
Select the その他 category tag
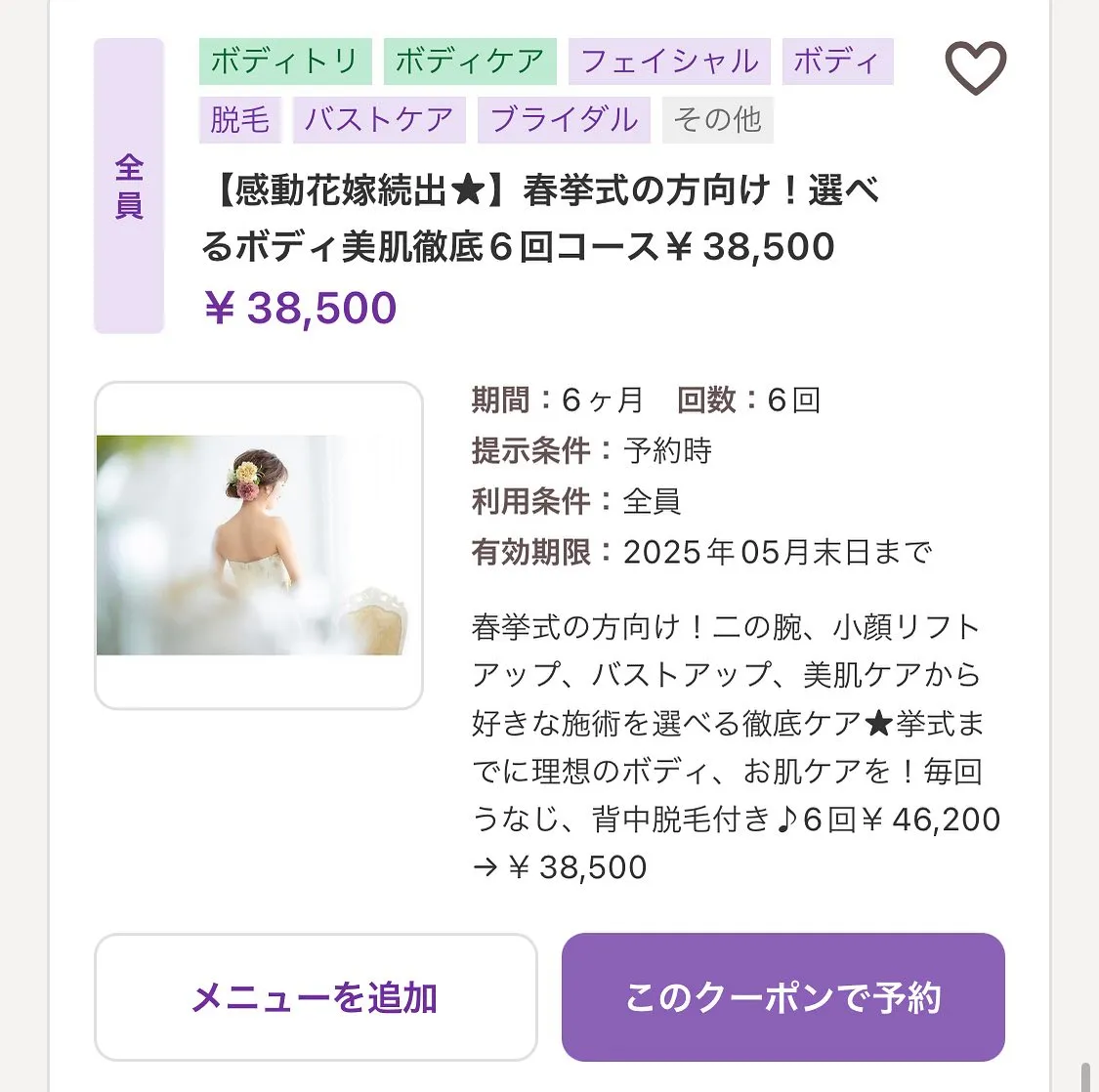tap(718, 119)
